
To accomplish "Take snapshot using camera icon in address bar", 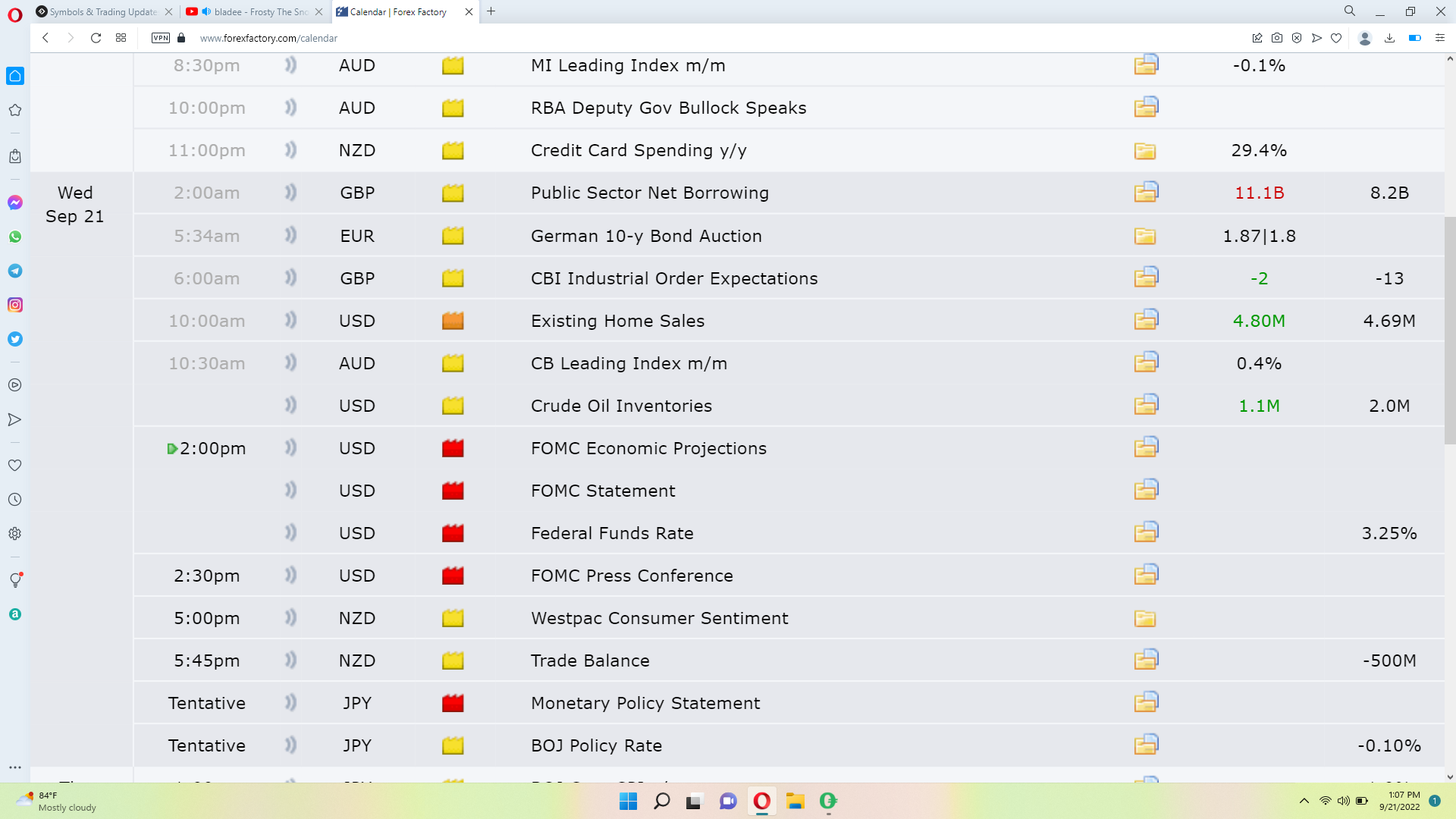I will pyautogui.click(x=1277, y=38).
